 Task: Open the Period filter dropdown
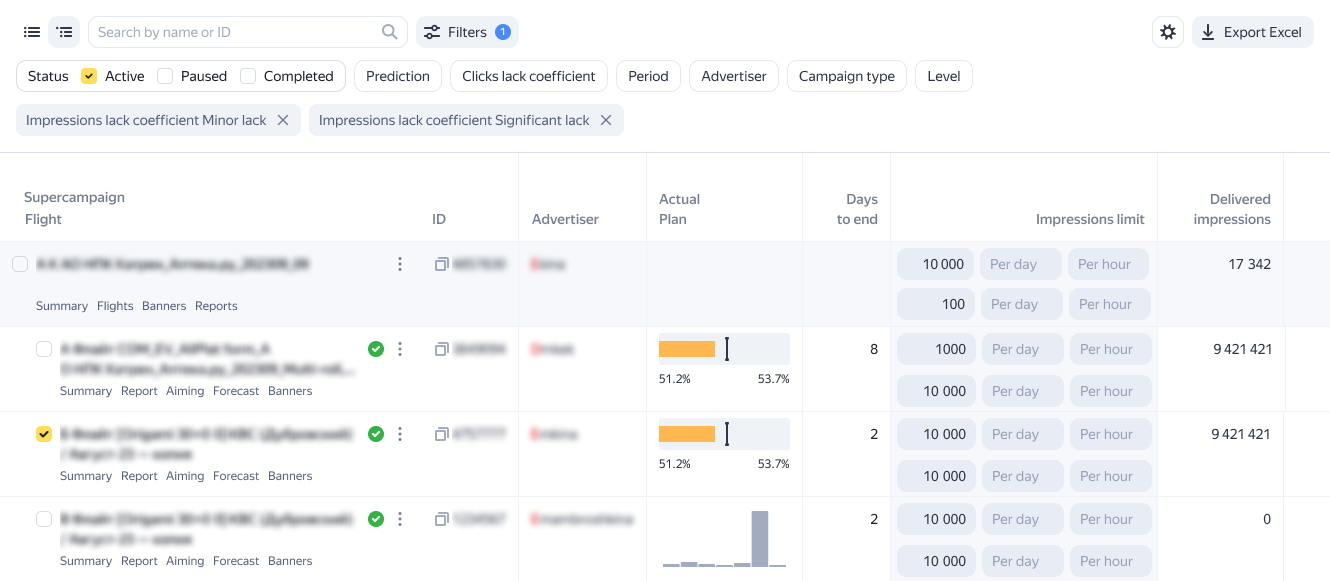(x=648, y=76)
